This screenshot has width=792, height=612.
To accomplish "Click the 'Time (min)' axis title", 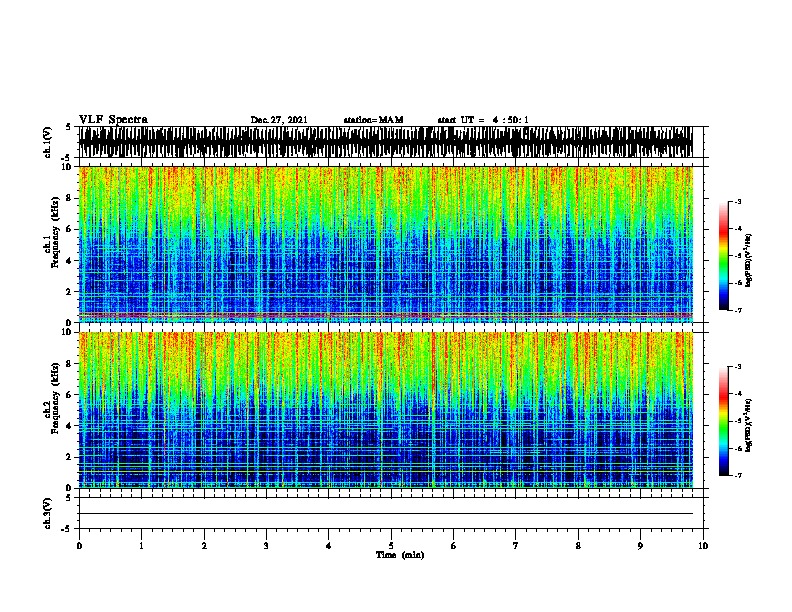I will (x=400, y=555).
